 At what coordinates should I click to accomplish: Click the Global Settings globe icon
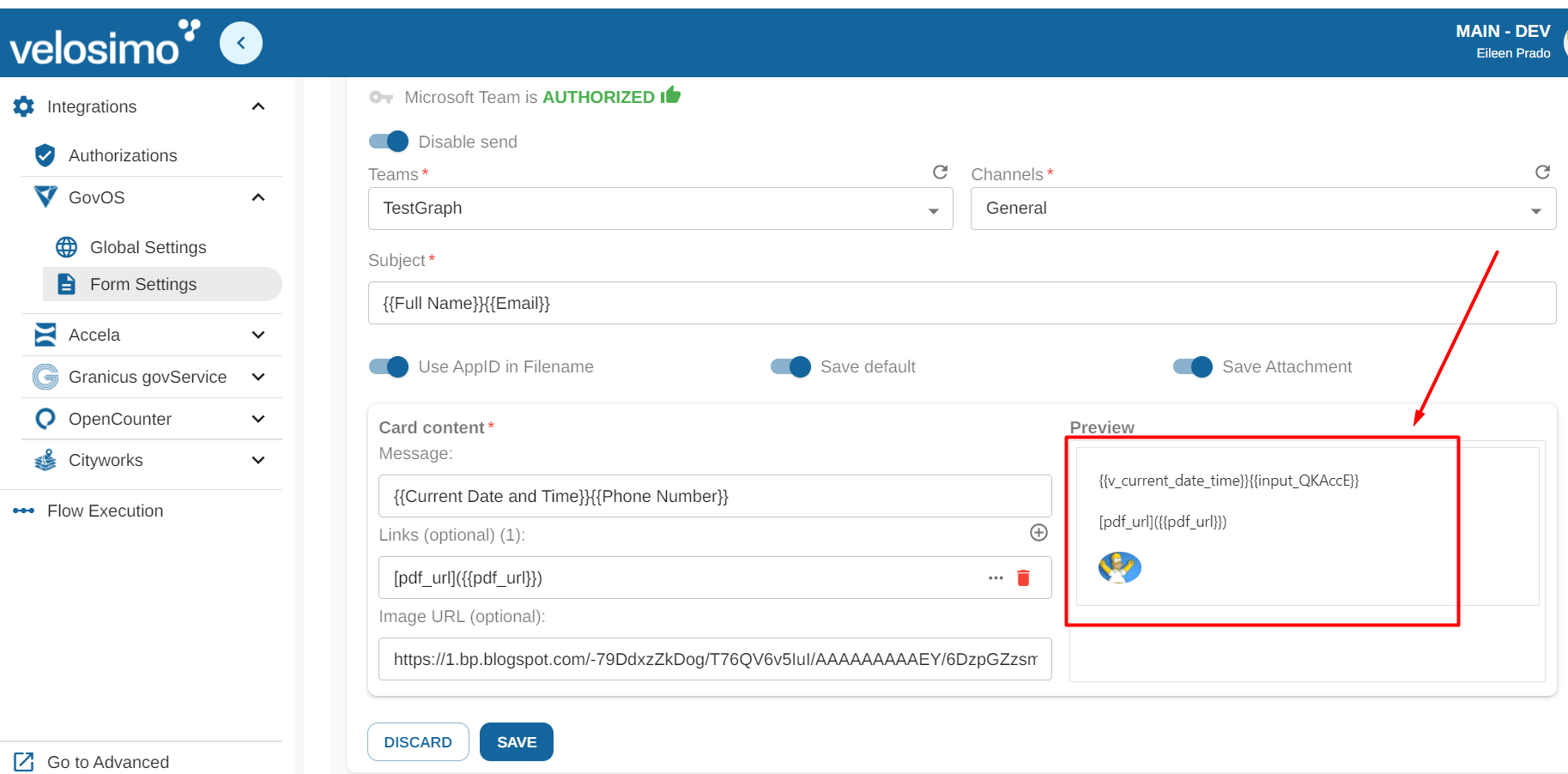pos(66,247)
